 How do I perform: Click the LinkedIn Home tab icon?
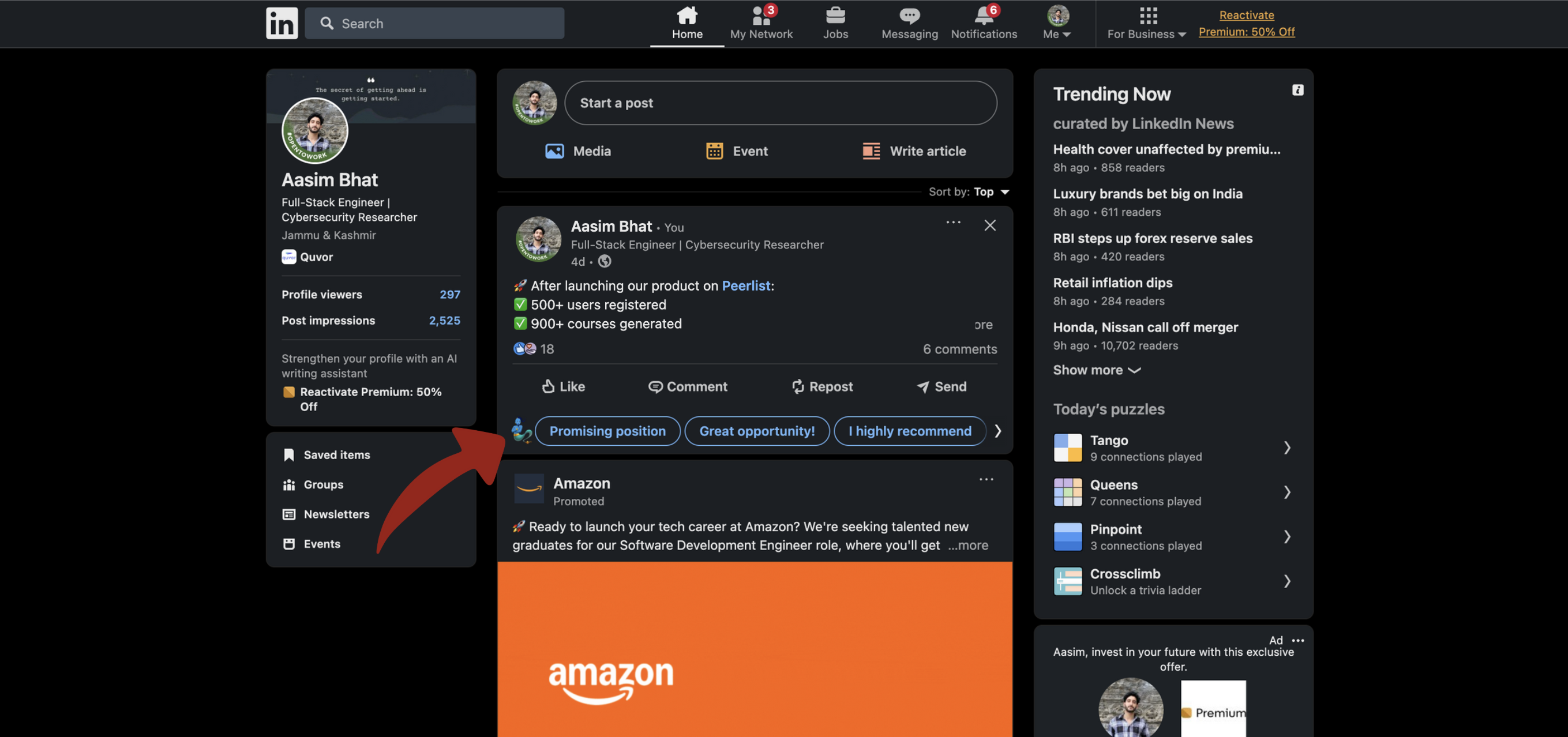pos(687,16)
